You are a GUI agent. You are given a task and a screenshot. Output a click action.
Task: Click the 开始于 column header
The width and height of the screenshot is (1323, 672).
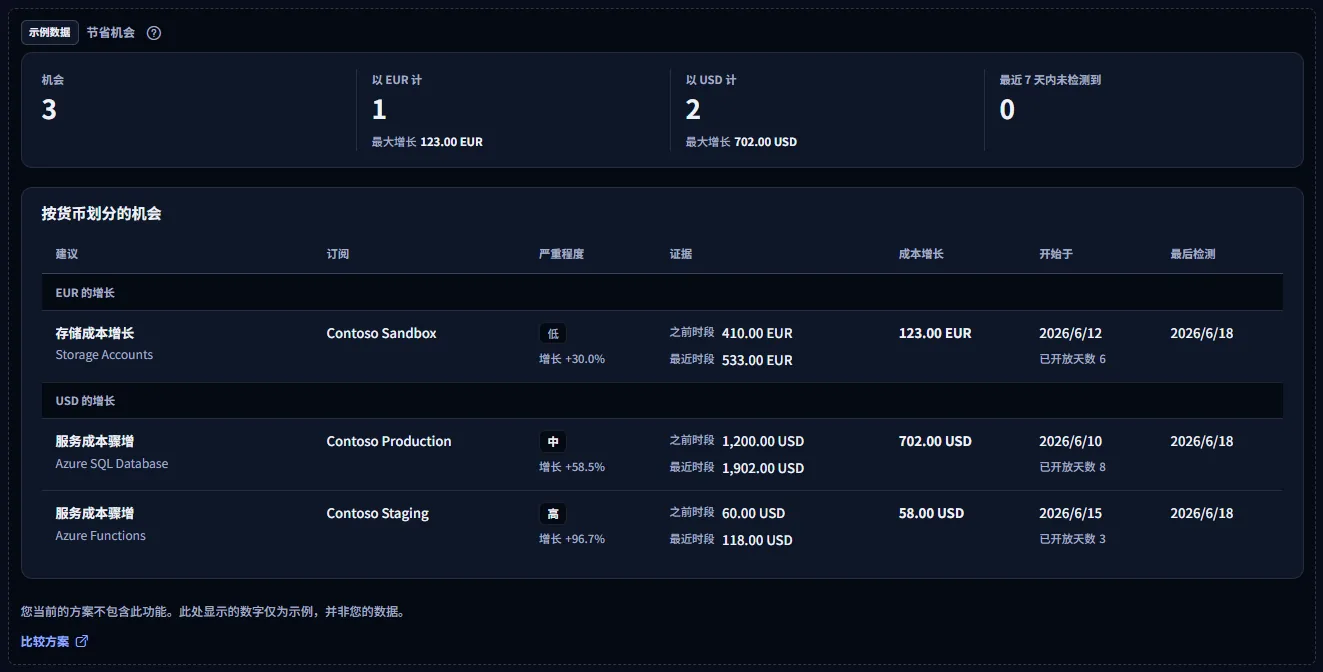pyautogui.click(x=1056, y=254)
